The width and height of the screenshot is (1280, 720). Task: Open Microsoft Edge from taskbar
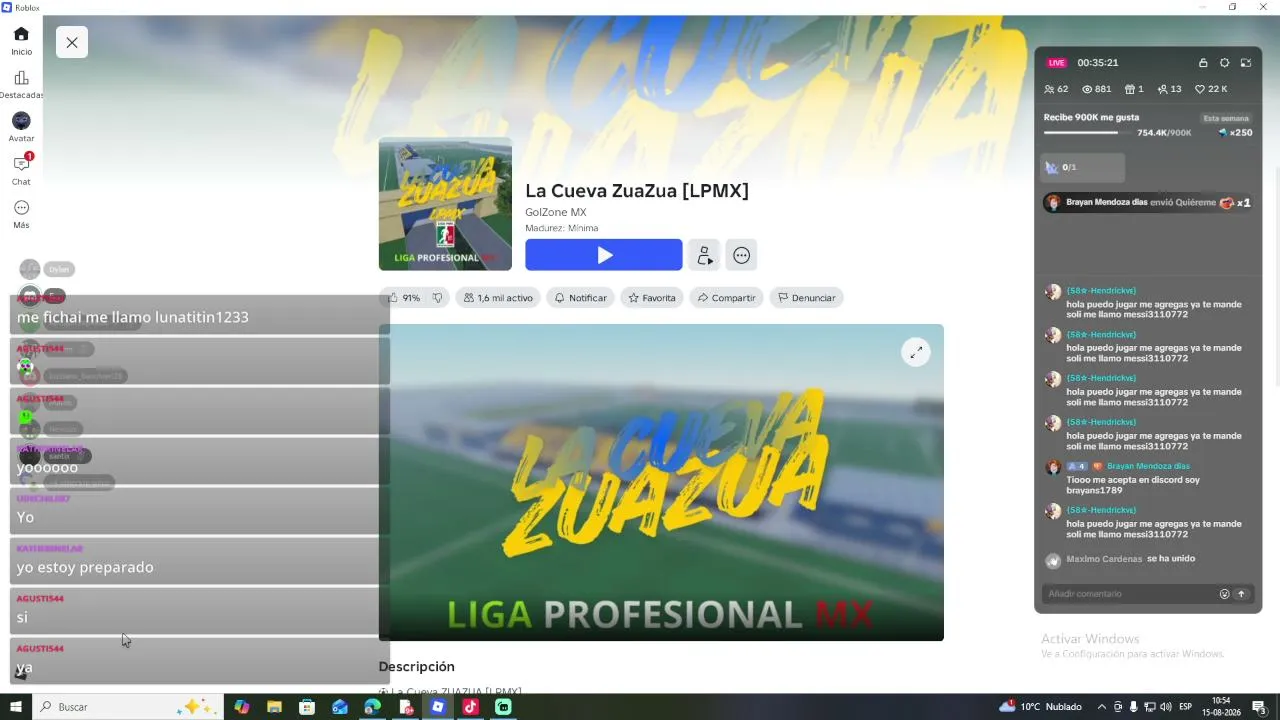(x=372, y=707)
